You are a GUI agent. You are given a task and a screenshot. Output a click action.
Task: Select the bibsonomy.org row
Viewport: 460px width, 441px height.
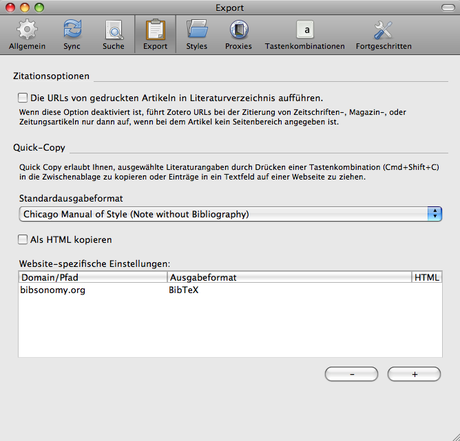coord(231,290)
